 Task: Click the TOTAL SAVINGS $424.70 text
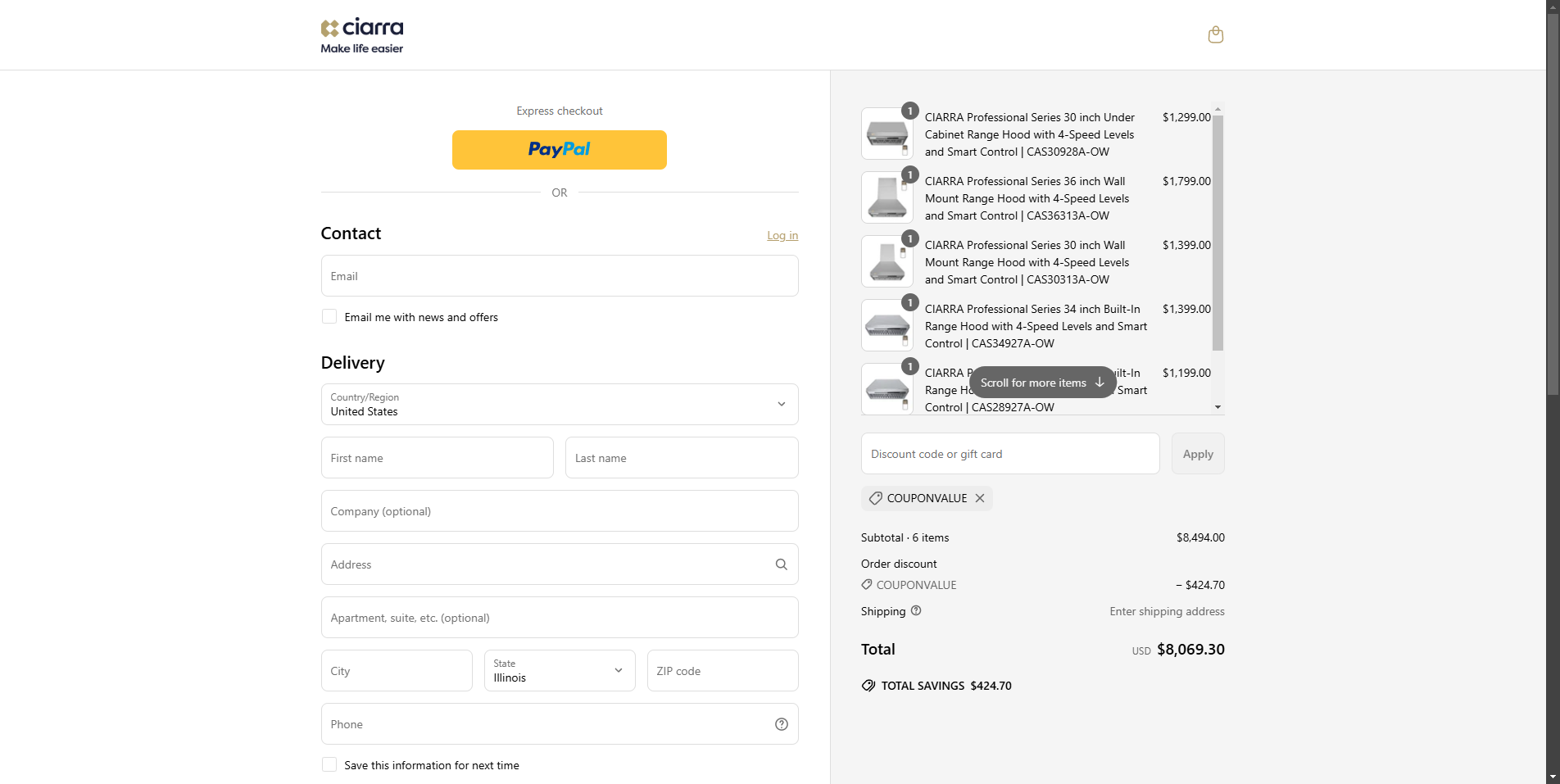point(946,686)
